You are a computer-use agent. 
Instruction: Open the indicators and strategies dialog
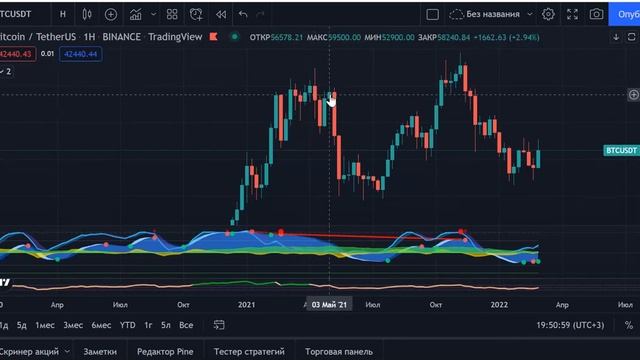tap(136, 14)
